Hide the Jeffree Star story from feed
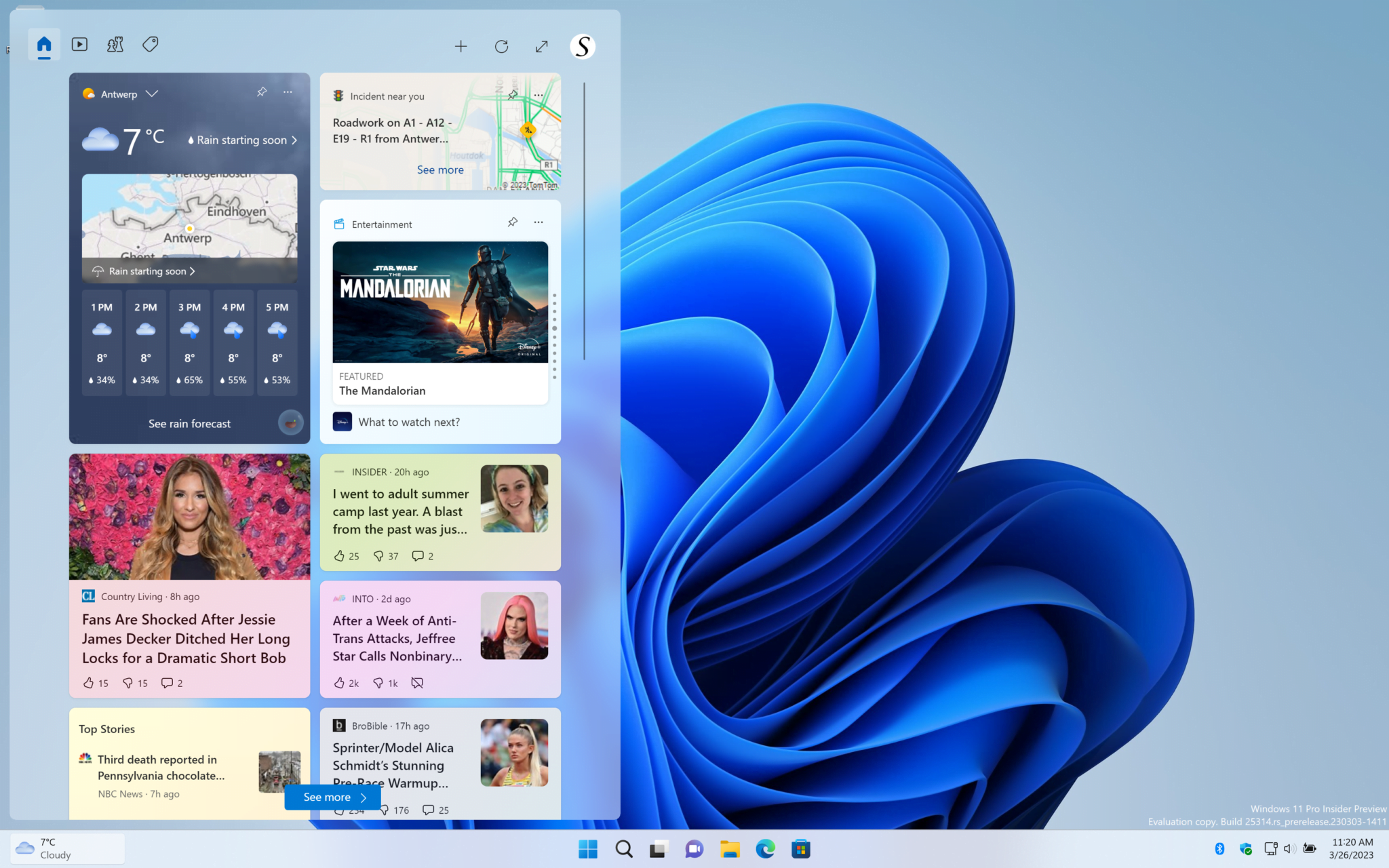This screenshot has width=1389, height=868. point(416,683)
